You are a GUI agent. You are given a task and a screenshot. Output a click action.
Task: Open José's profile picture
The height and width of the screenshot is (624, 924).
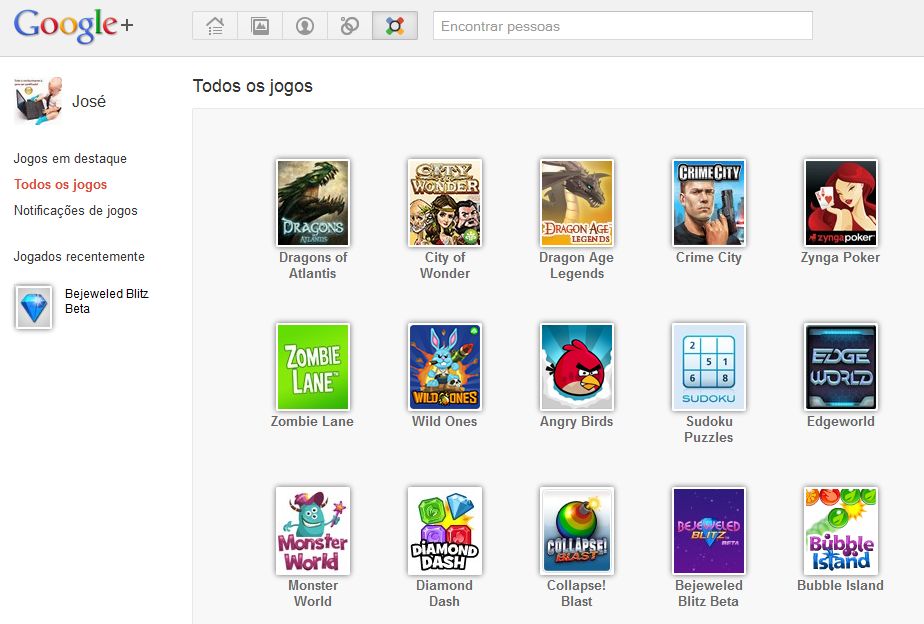coord(38,101)
